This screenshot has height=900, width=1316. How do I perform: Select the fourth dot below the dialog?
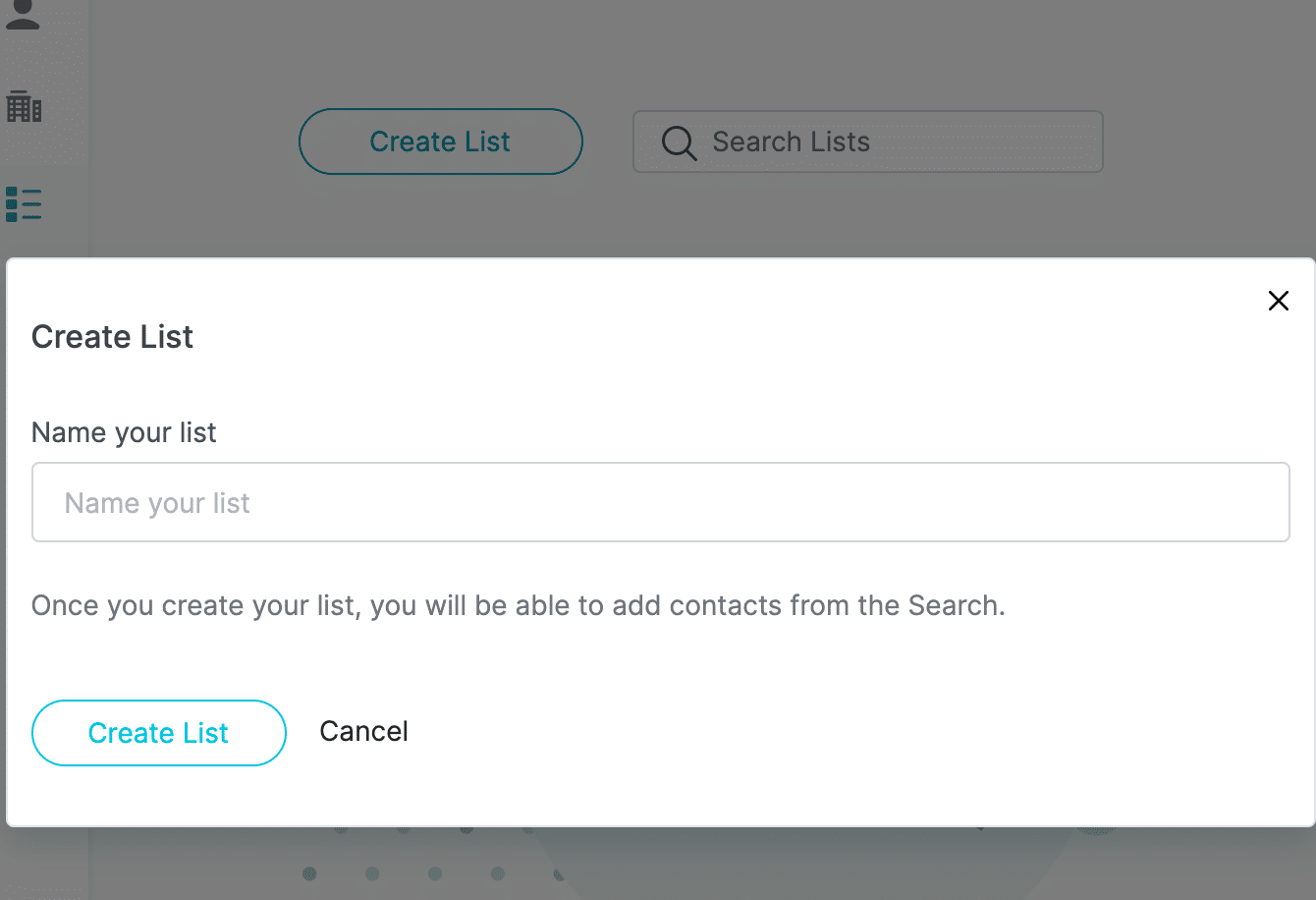pos(498,873)
